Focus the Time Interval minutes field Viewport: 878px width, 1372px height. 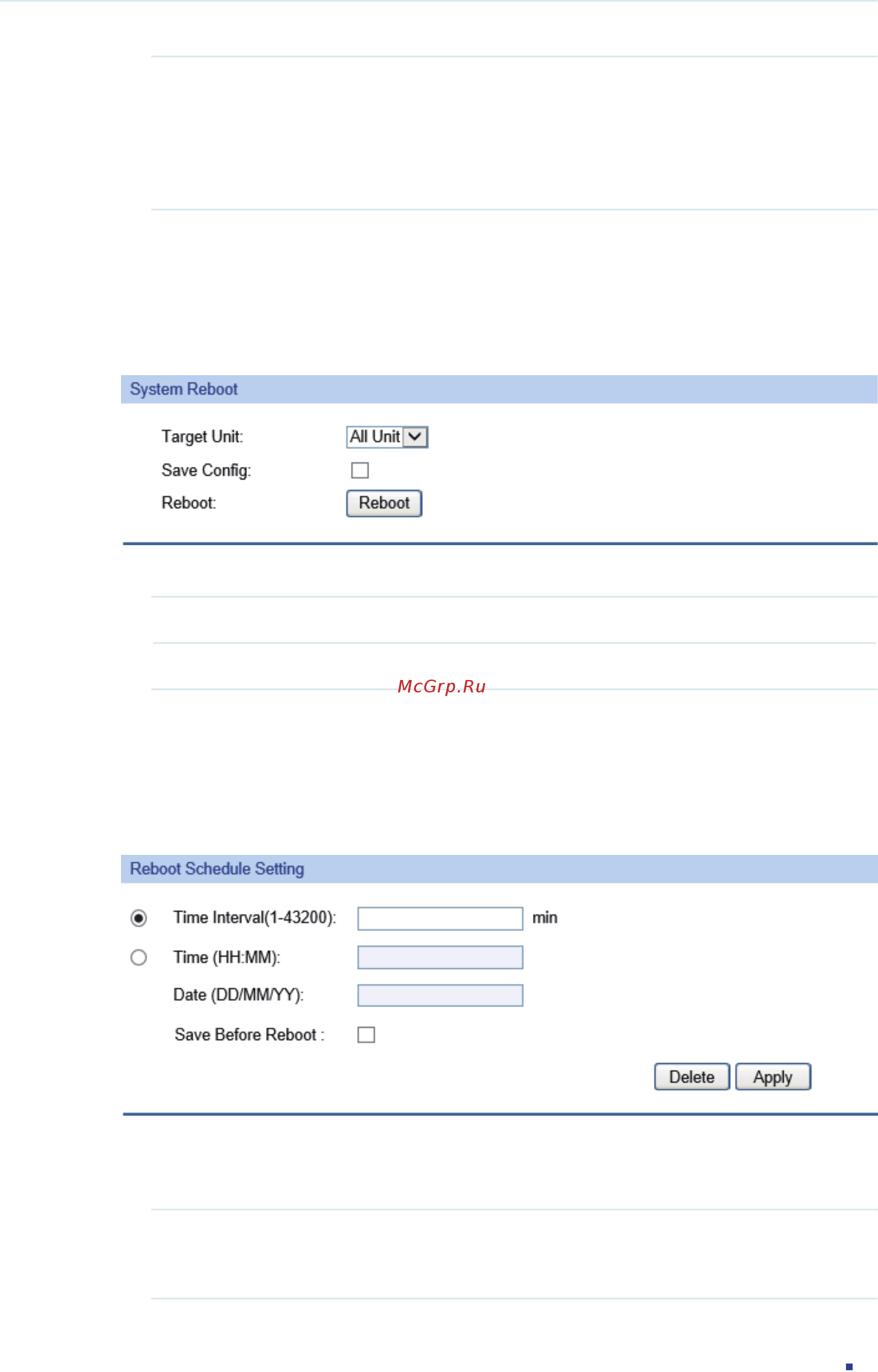(x=440, y=919)
